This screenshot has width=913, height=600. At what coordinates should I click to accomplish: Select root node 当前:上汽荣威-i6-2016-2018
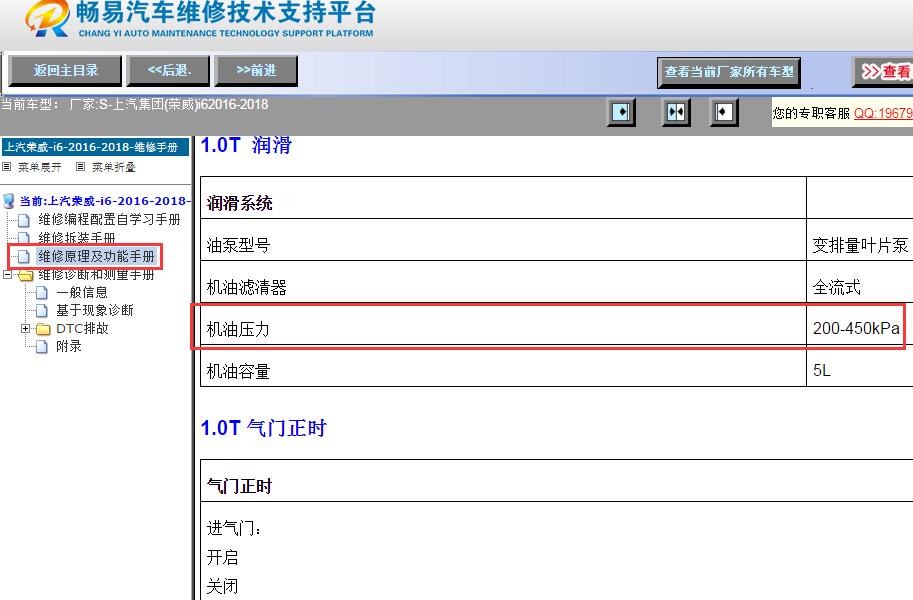[105, 201]
